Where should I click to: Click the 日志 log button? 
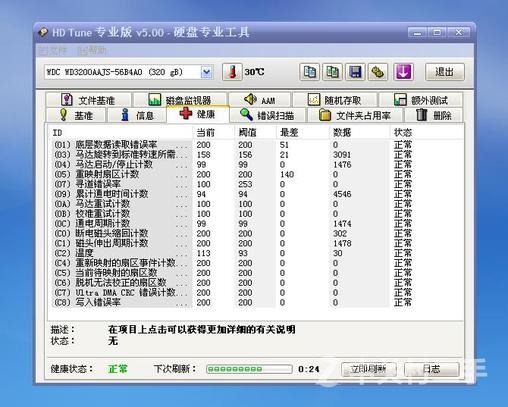click(432, 369)
